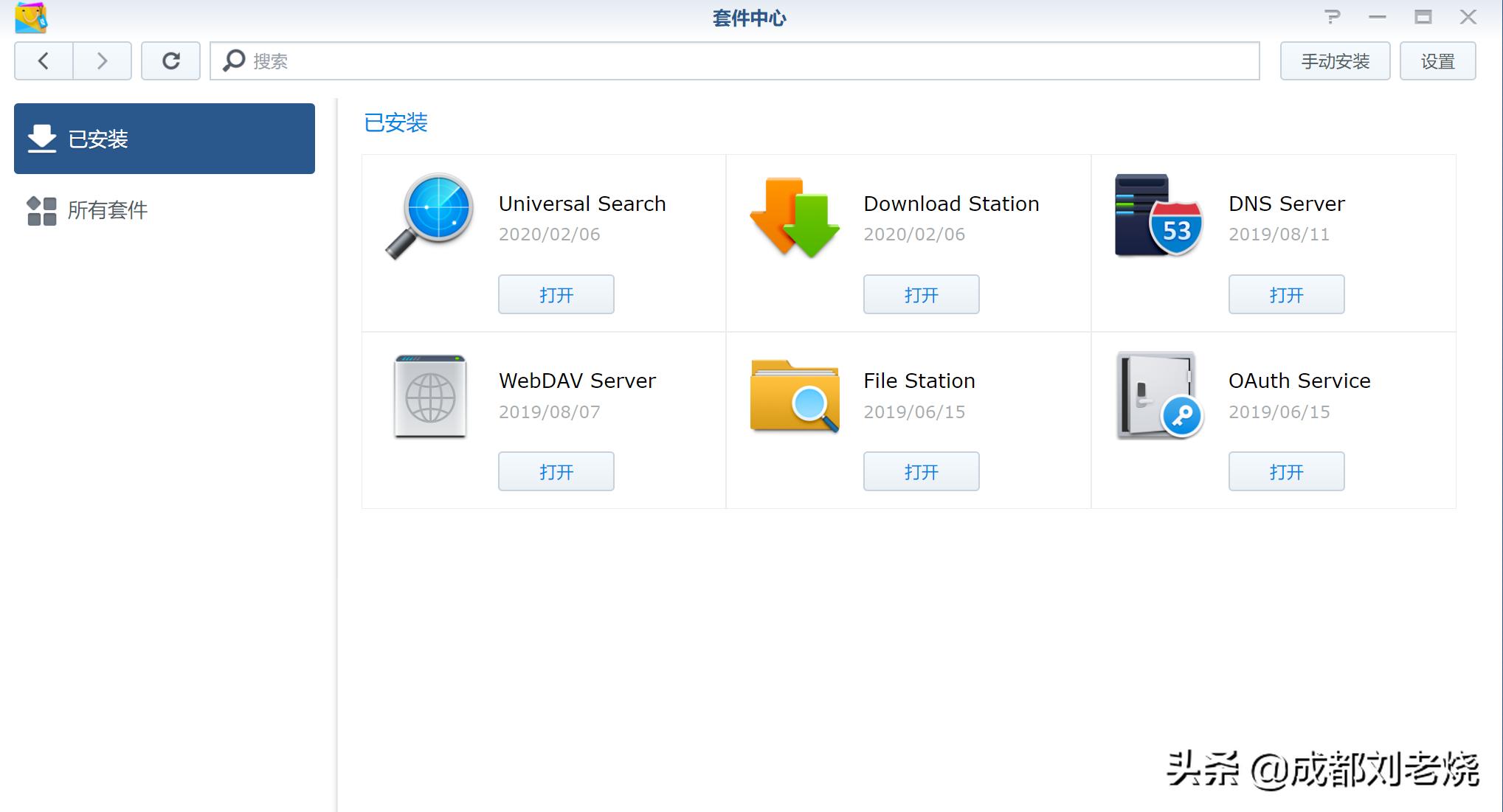Open Universal Search with 打开 button

point(556,295)
